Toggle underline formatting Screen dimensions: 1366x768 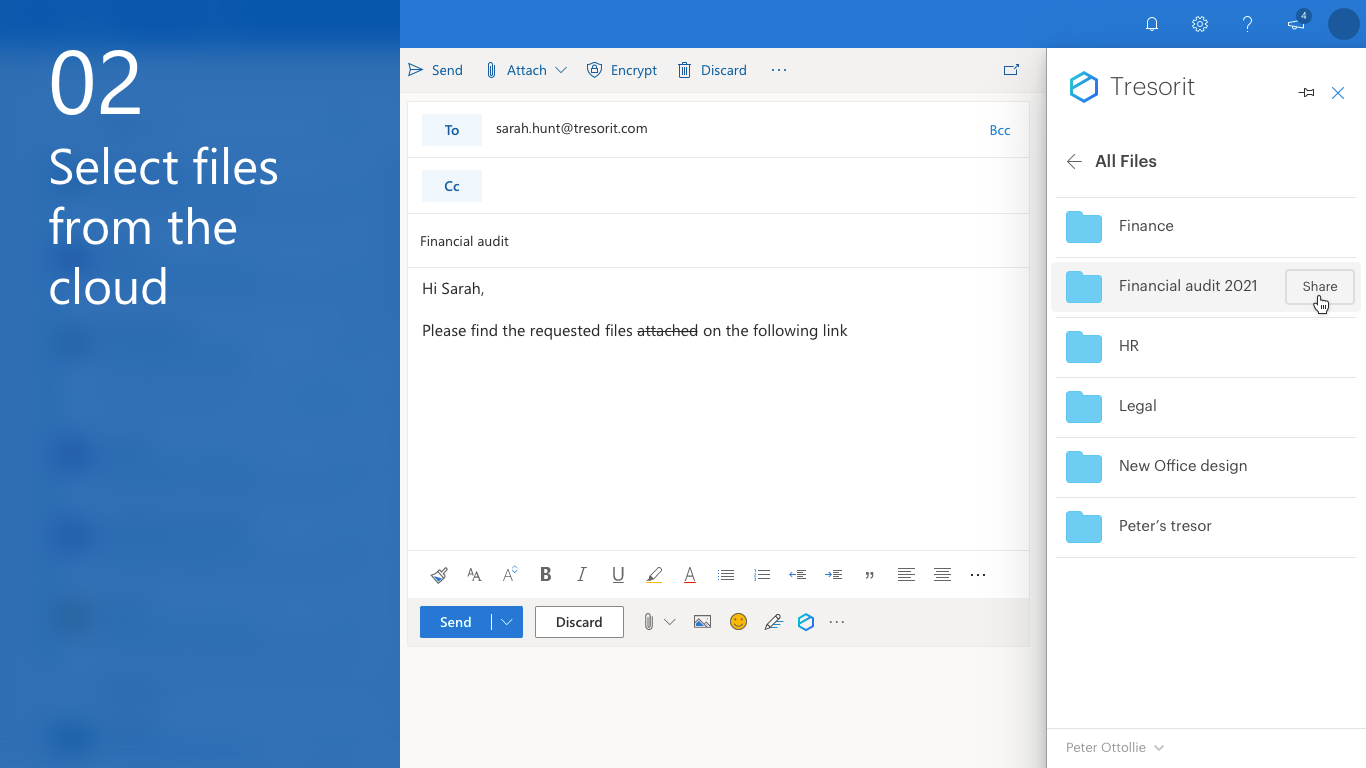coord(618,575)
